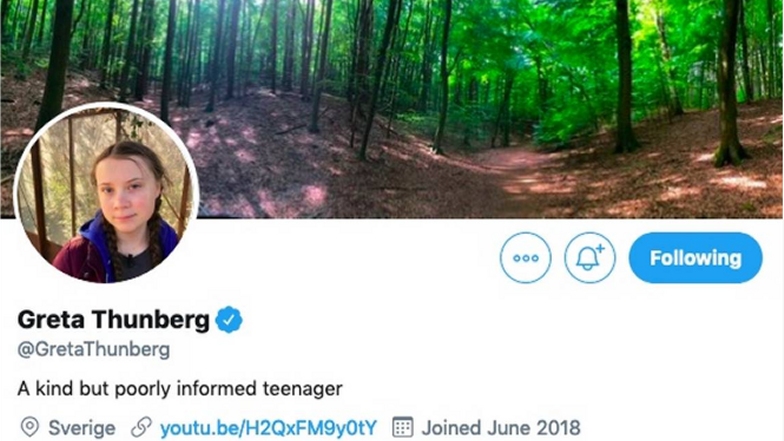This screenshot has height=441, width=784.
Task: Turn on notifications with the bell icon
Action: pyautogui.click(x=589, y=258)
